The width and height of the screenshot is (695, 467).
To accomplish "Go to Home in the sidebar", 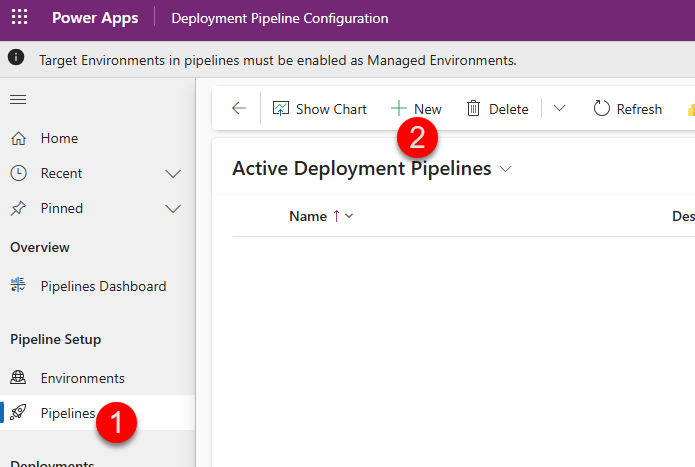I will pos(59,139).
